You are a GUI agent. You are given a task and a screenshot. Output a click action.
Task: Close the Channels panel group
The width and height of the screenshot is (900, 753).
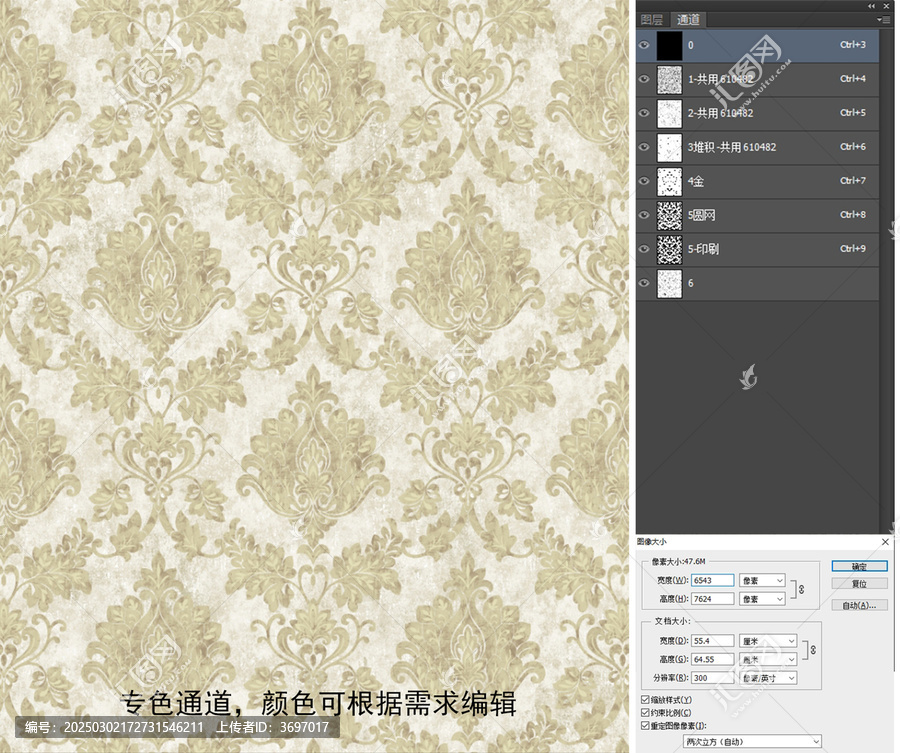click(886, 6)
